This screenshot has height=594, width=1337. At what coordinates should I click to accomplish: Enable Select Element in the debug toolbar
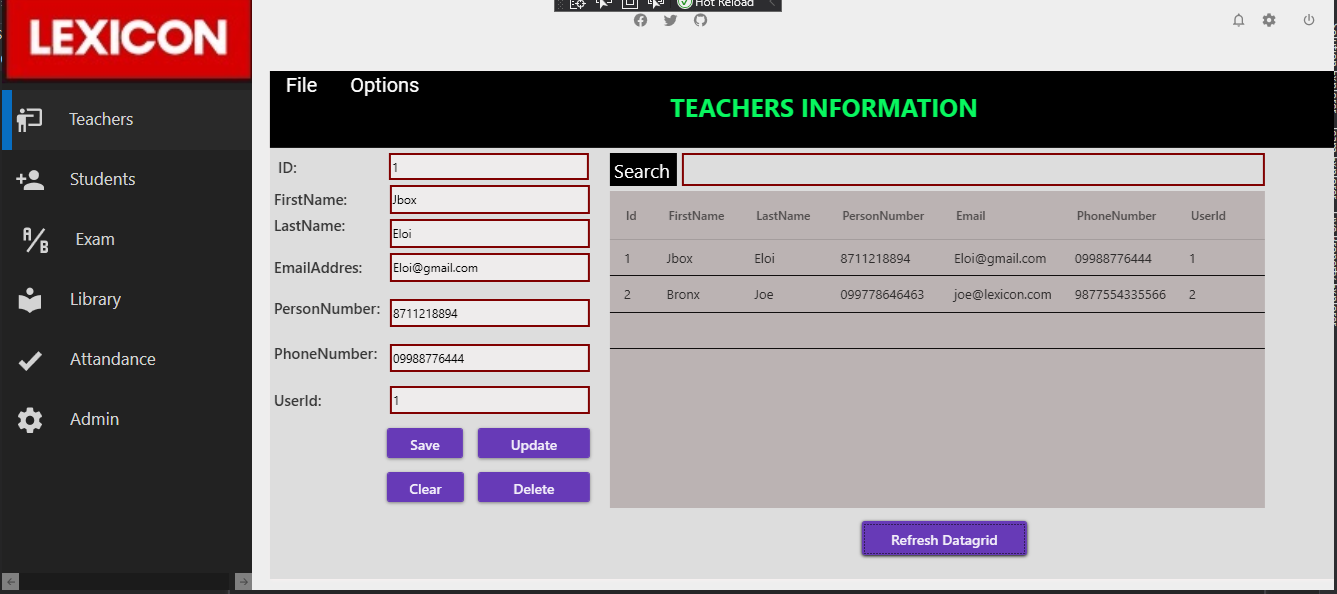603,4
